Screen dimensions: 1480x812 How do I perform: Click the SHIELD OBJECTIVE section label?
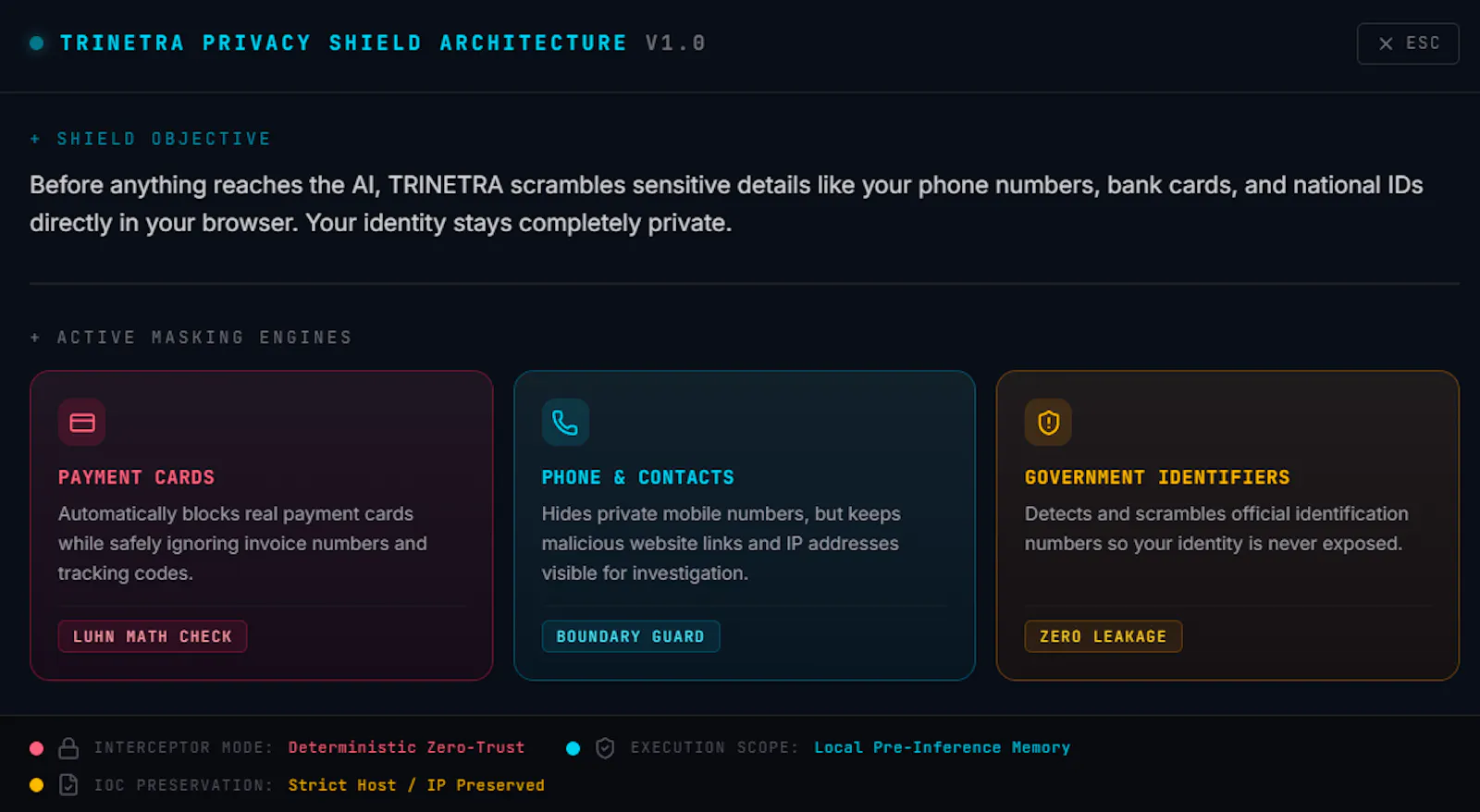pos(164,139)
